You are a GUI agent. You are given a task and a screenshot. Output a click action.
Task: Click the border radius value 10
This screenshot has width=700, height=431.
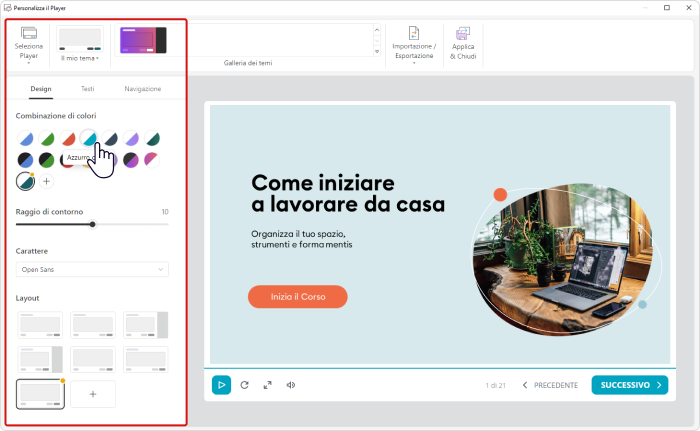point(165,212)
